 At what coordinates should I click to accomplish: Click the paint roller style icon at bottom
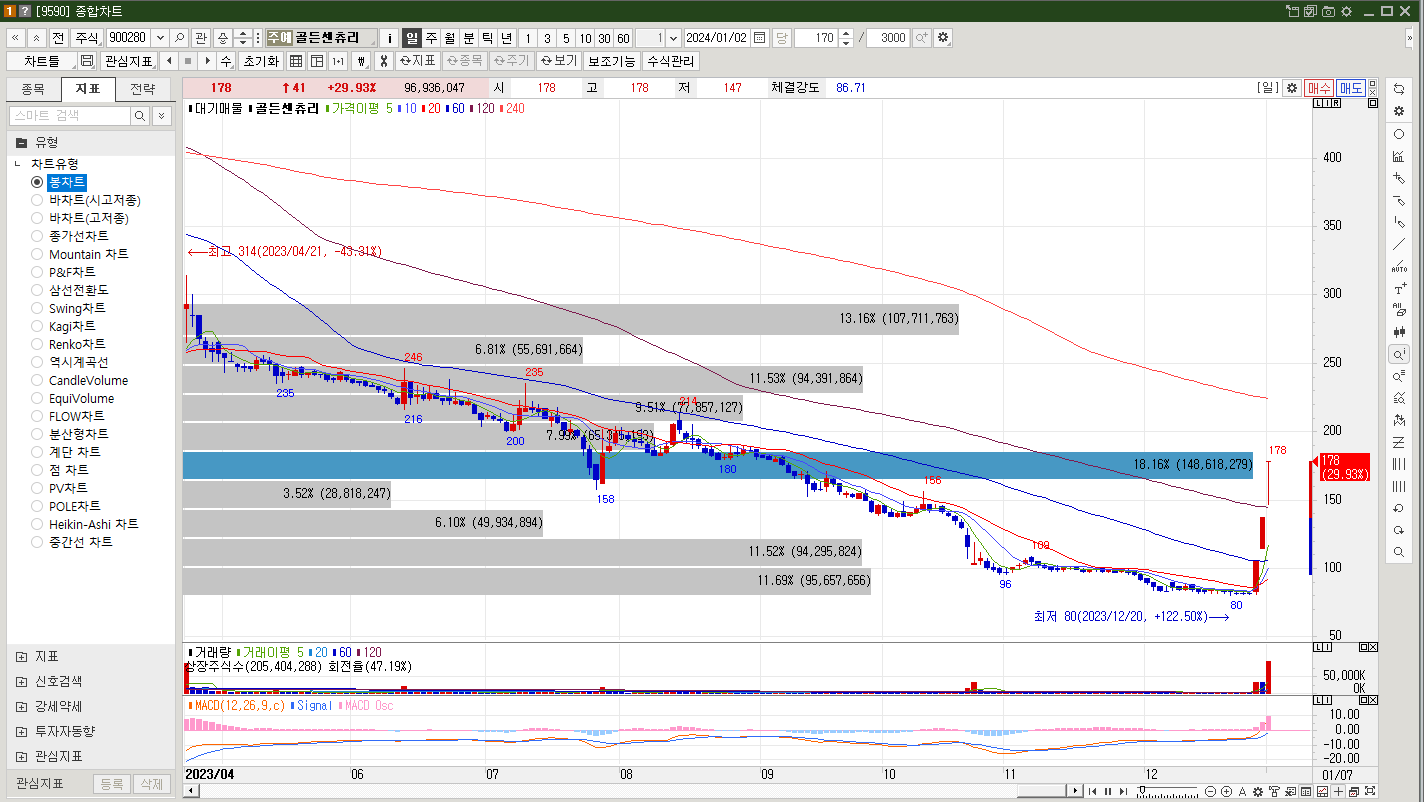(x=1274, y=791)
